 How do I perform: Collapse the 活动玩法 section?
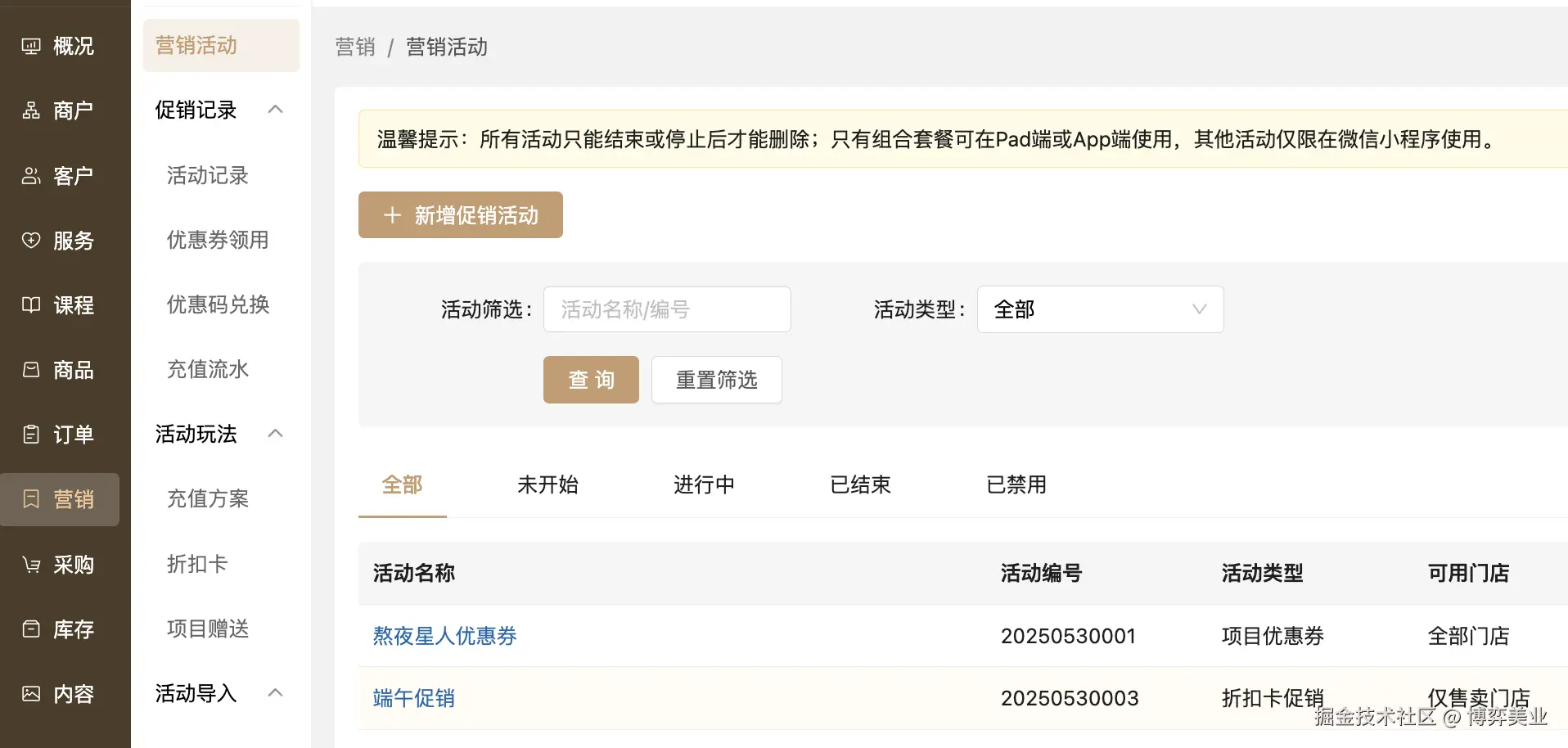275,434
